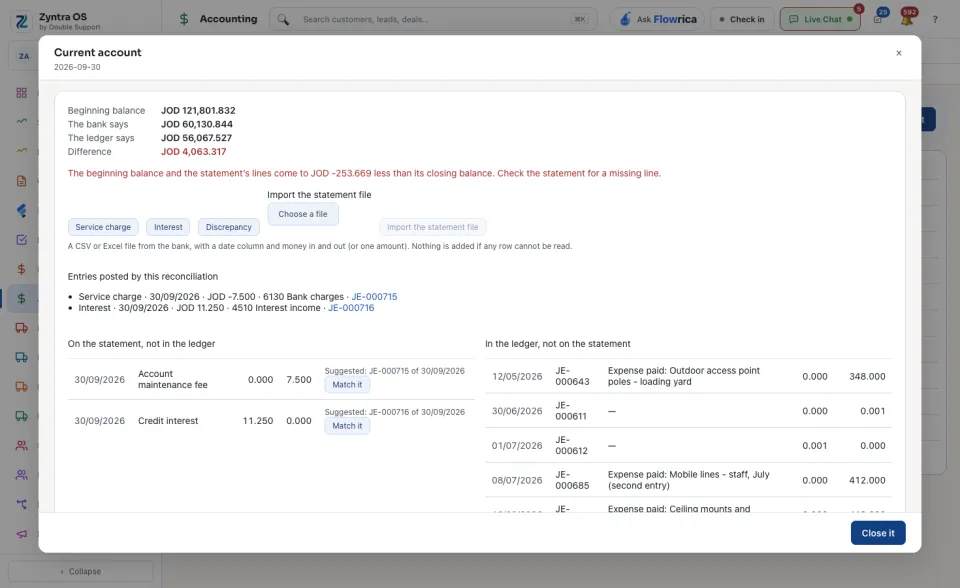Open the dashboard grid icon in sidebar
The width and height of the screenshot is (960, 588).
pyautogui.click(x=21, y=92)
